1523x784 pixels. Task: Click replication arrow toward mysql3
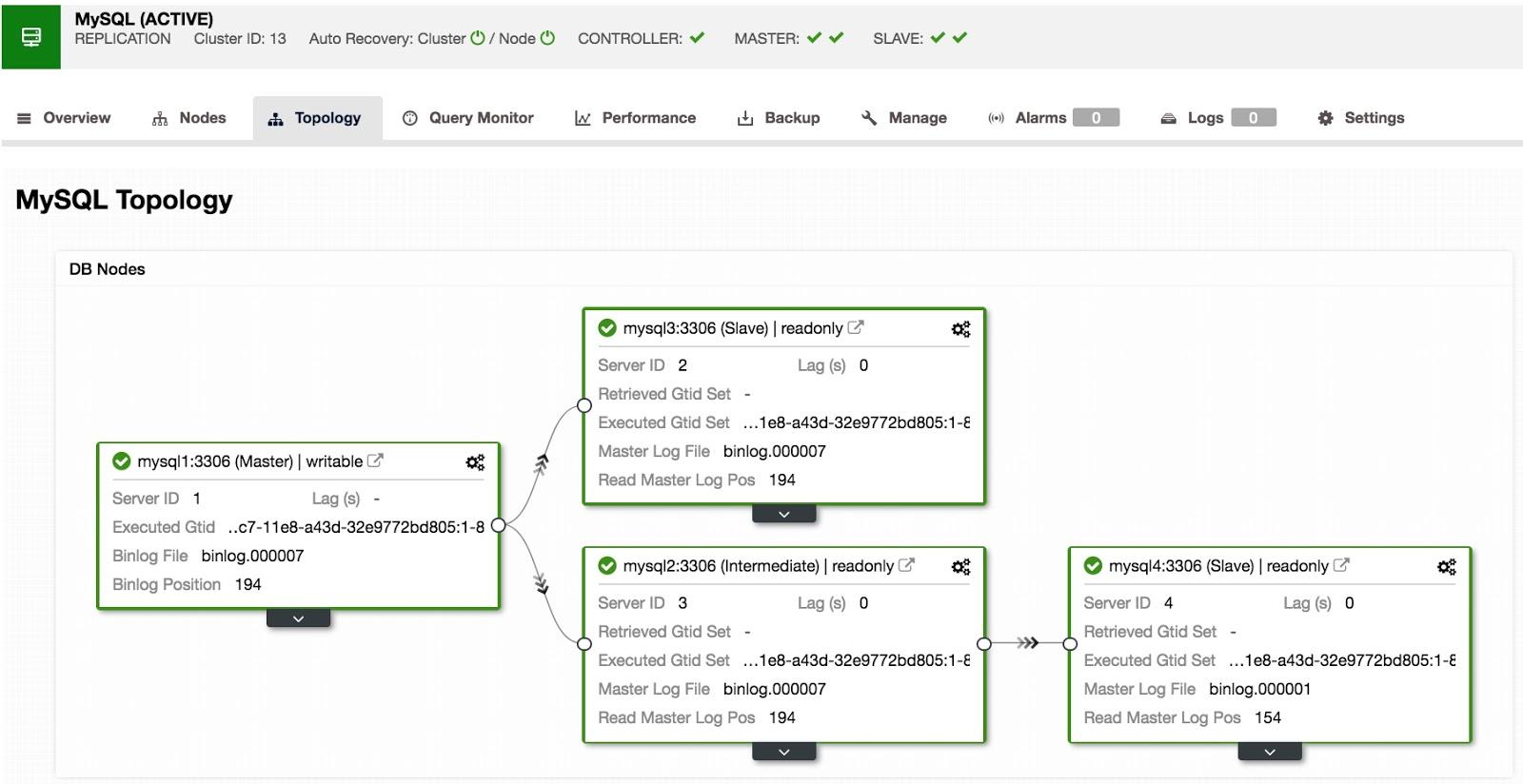pyautogui.click(x=542, y=464)
